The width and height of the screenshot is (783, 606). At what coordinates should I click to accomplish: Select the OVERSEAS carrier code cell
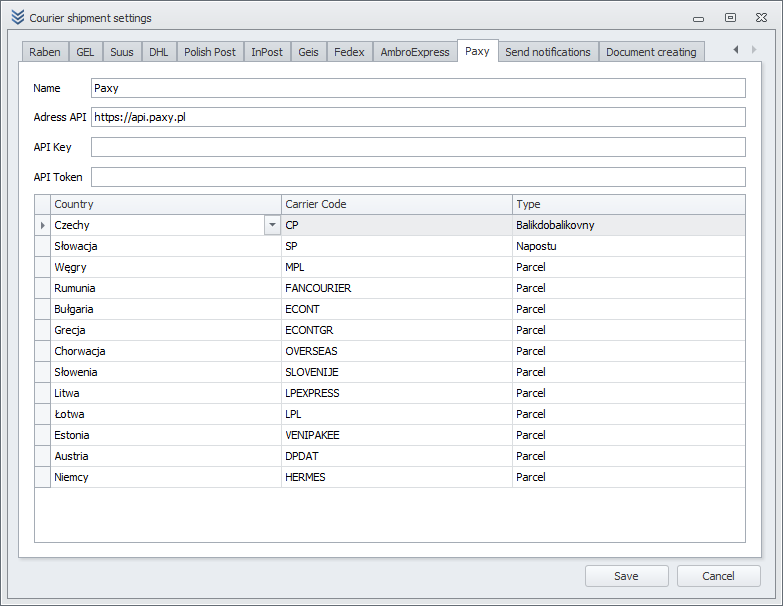pos(397,351)
